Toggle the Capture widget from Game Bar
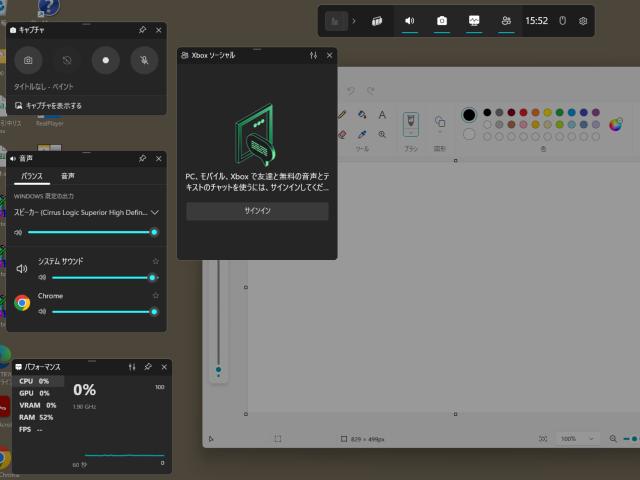Screen dimensions: 640x480 coord(442,21)
